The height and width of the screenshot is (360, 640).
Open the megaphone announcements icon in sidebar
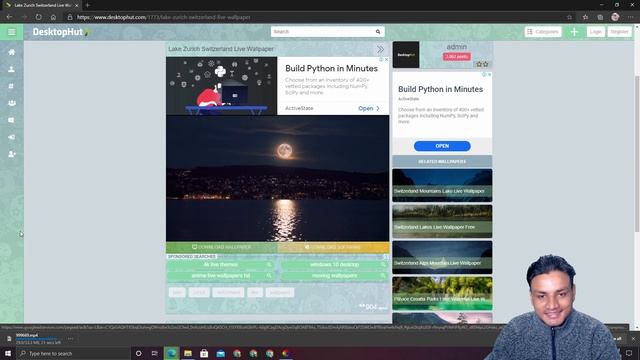pyautogui.click(x=11, y=137)
